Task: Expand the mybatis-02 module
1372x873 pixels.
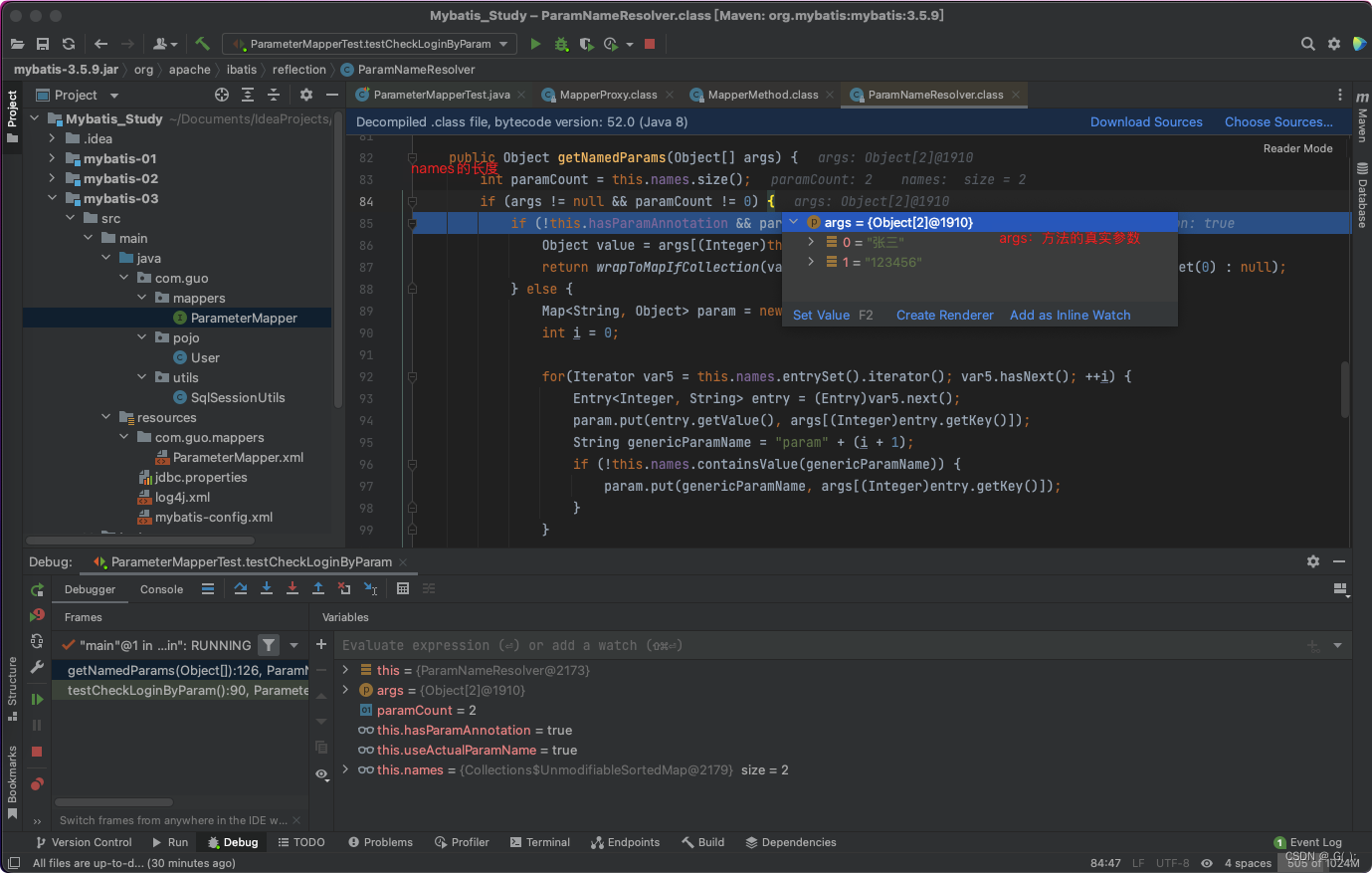Action: coord(52,178)
